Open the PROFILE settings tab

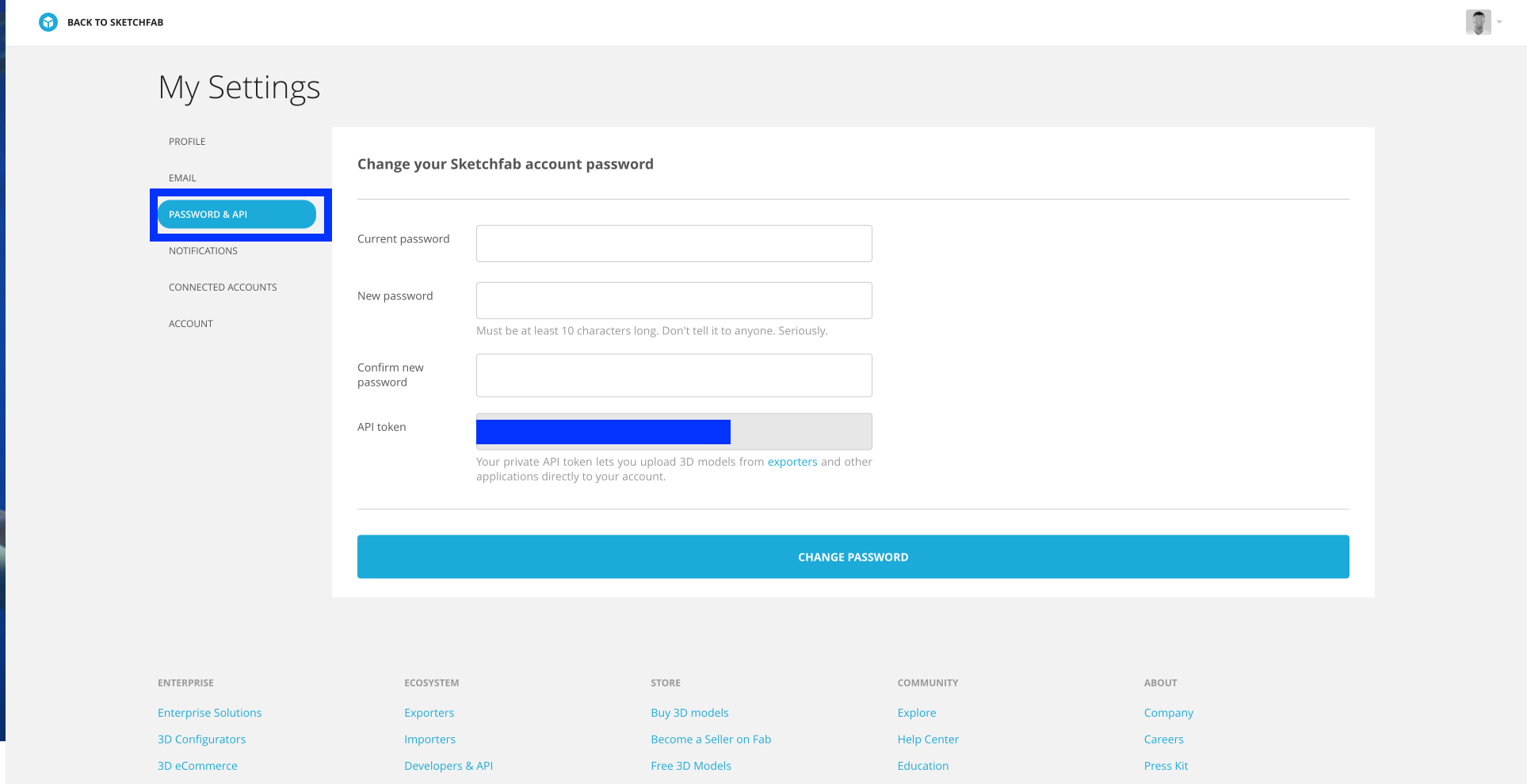187,142
